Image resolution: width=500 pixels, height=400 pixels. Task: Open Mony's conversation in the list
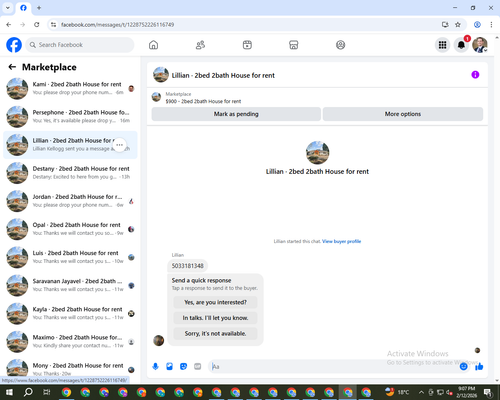click(70, 369)
